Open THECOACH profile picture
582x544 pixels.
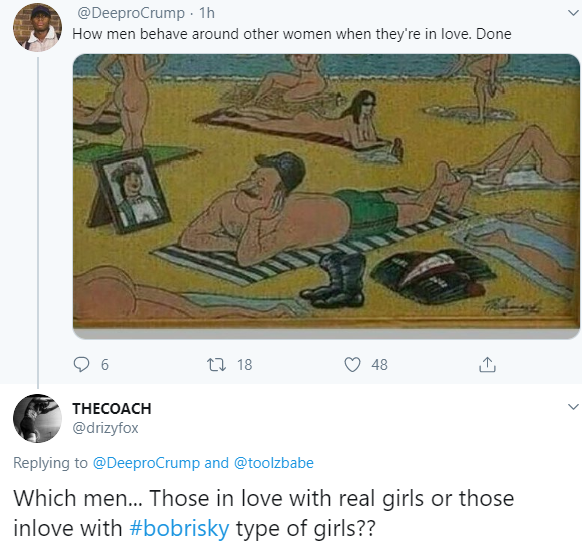(x=37, y=418)
